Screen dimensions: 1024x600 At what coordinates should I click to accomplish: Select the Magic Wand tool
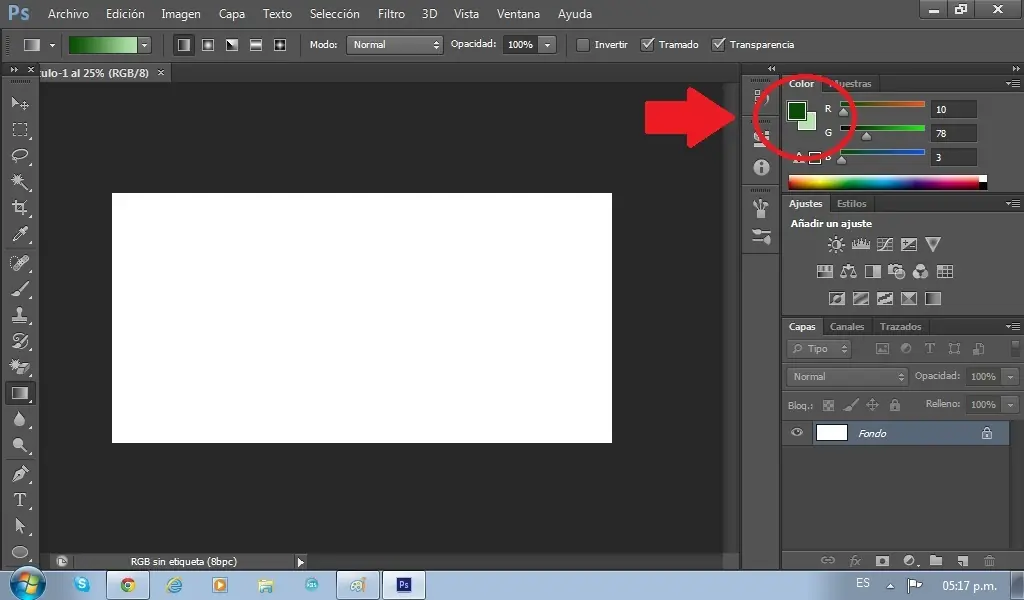20,181
